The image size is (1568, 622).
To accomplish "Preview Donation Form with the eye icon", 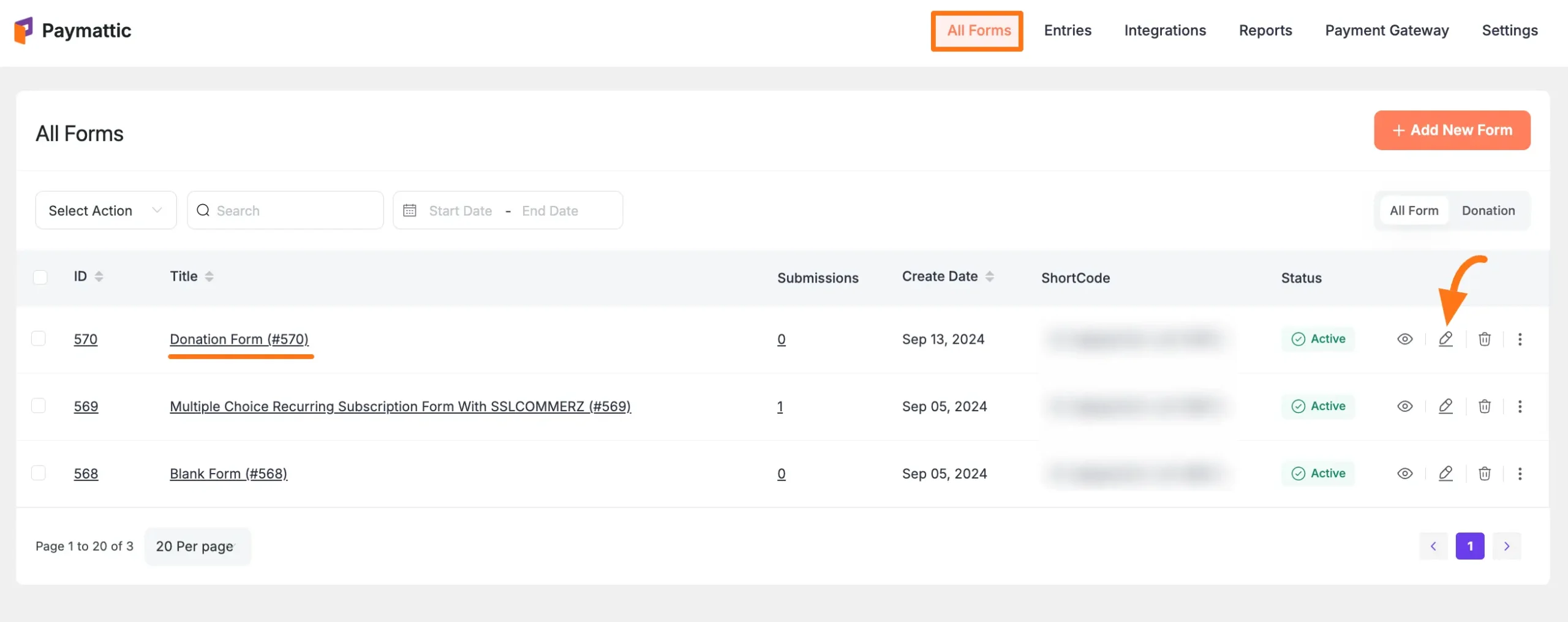I will 1404,339.
